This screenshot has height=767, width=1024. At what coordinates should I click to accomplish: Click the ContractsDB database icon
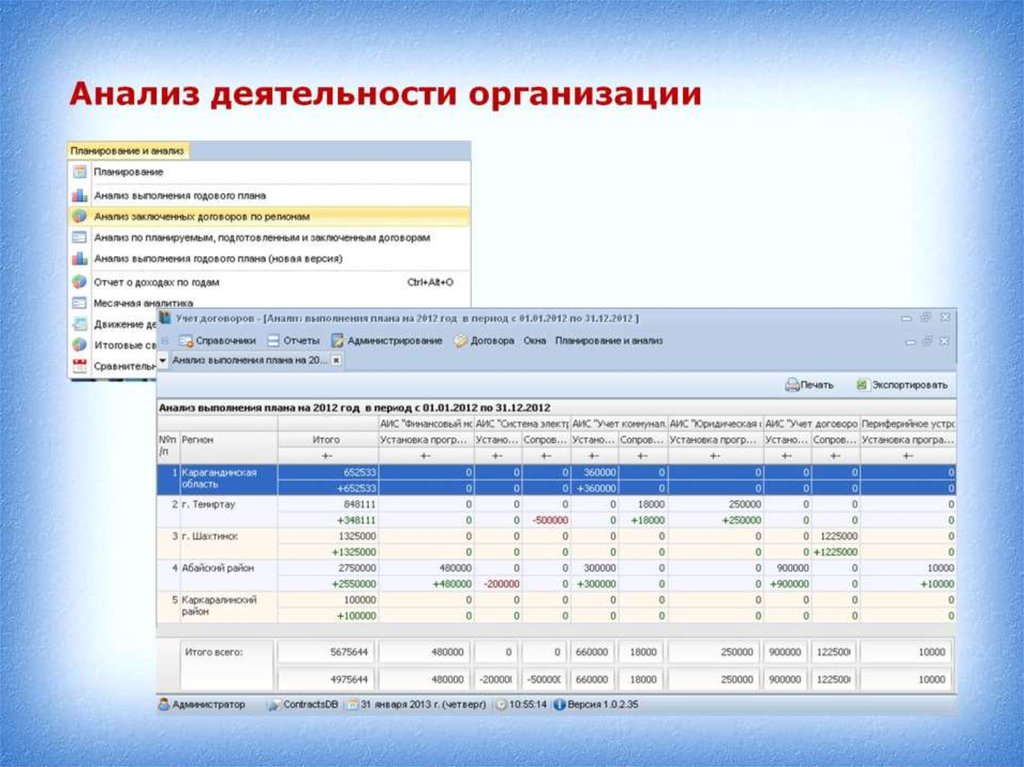point(274,704)
